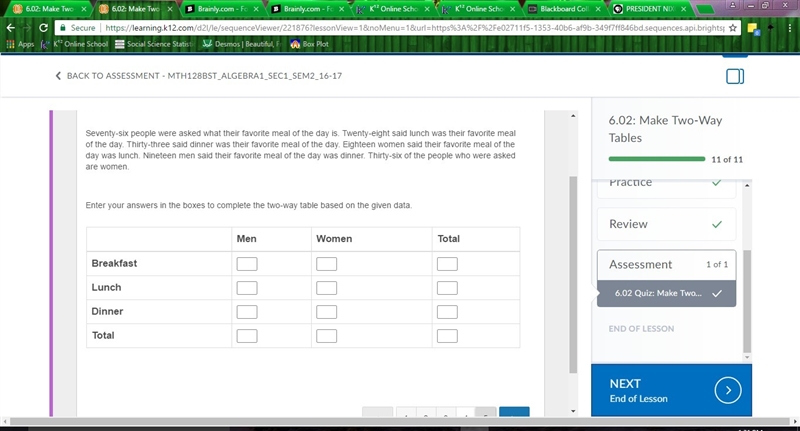Switch to PRESIDENT NIXON tab
The height and width of the screenshot is (431, 800).
(x=650, y=9)
